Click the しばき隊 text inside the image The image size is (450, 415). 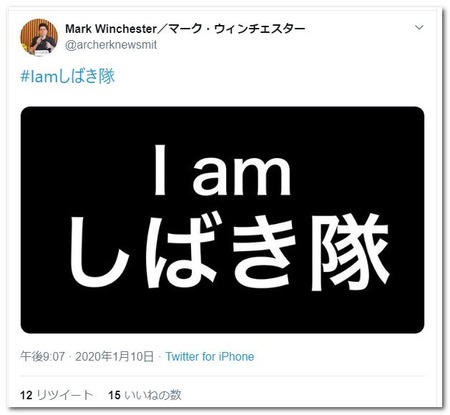229,252
